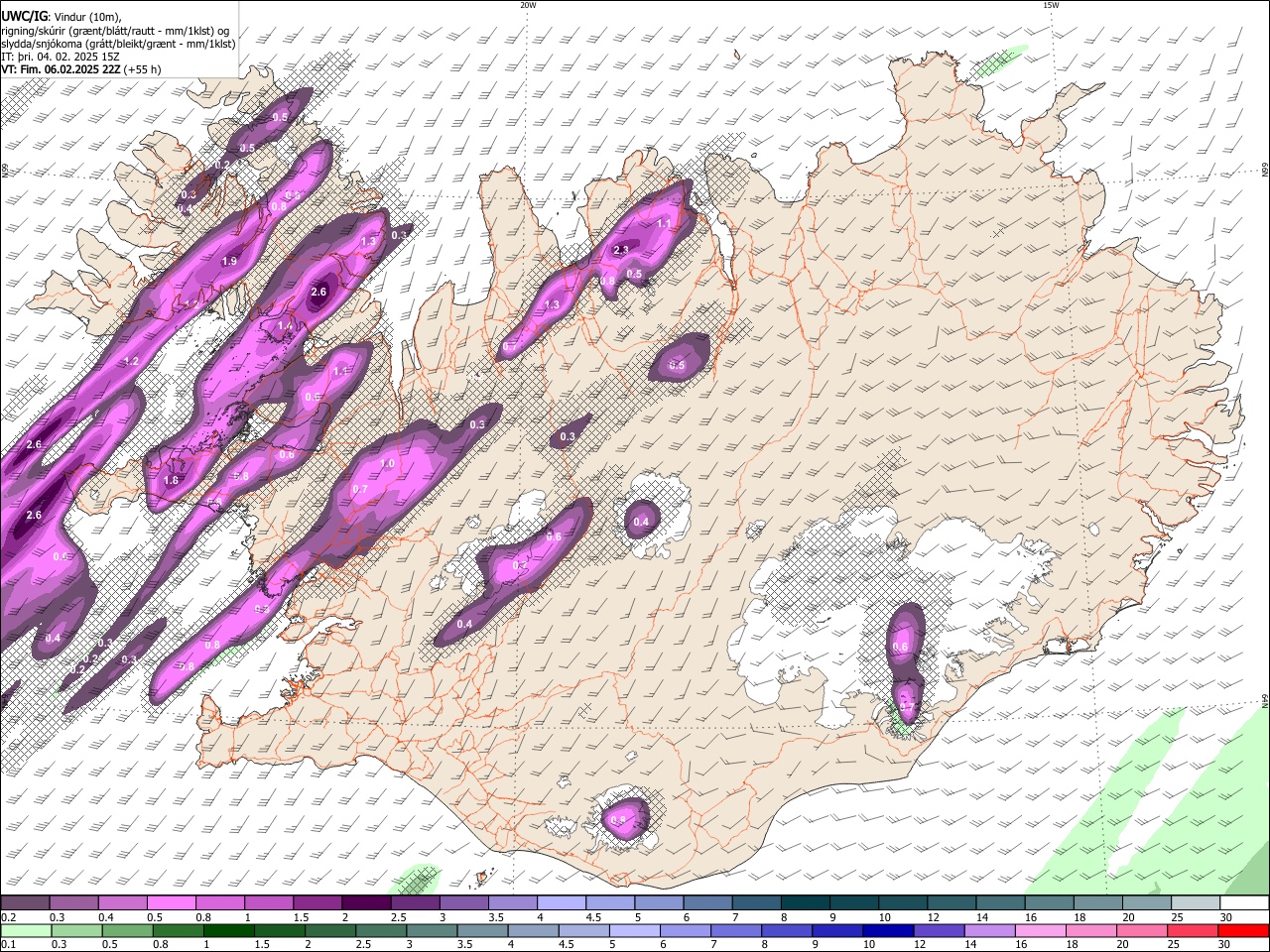
Task: Click the '1.9' snowfall value on the map
Action: 229,262
